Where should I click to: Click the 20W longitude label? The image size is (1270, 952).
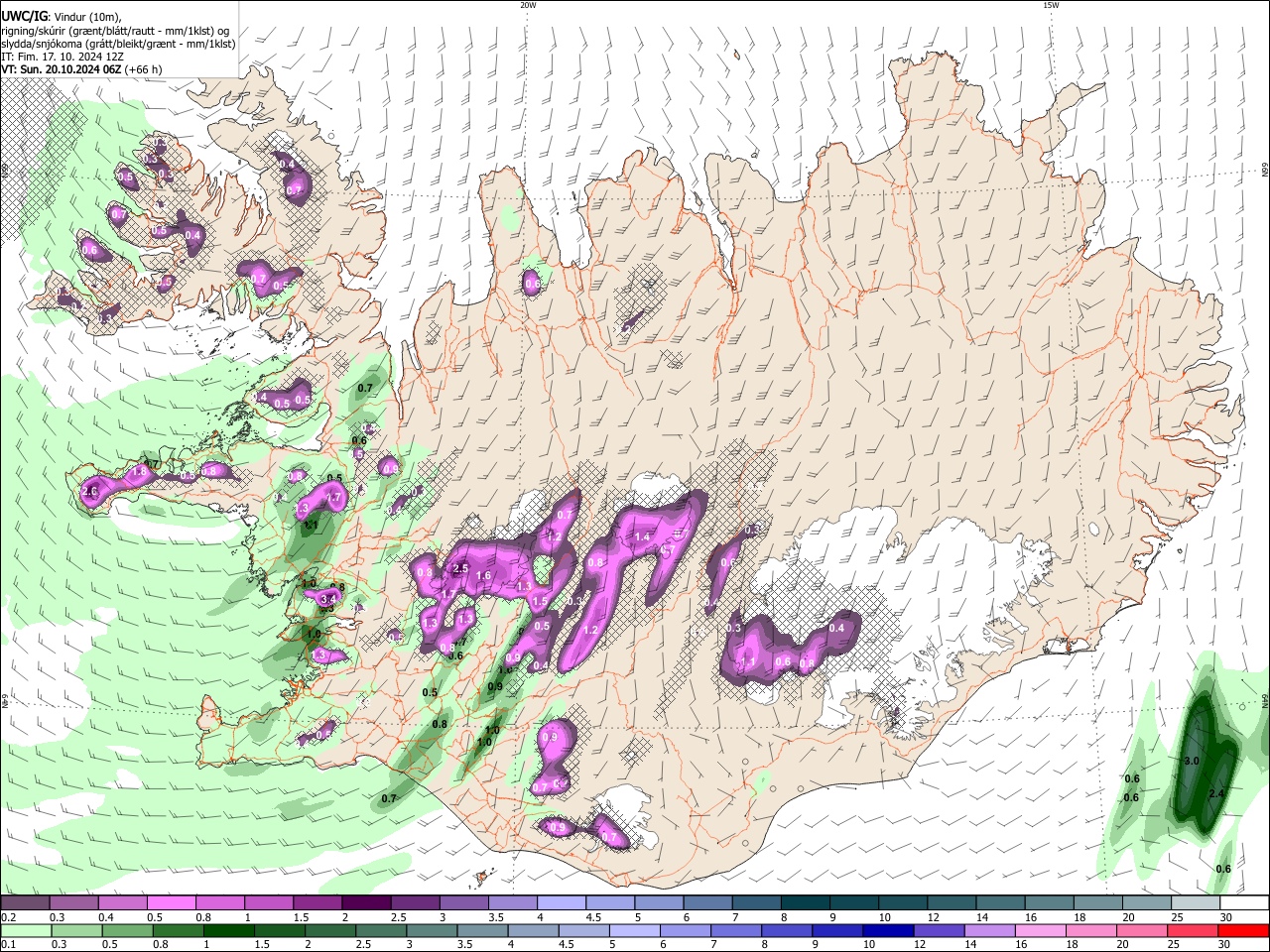[528, 5]
